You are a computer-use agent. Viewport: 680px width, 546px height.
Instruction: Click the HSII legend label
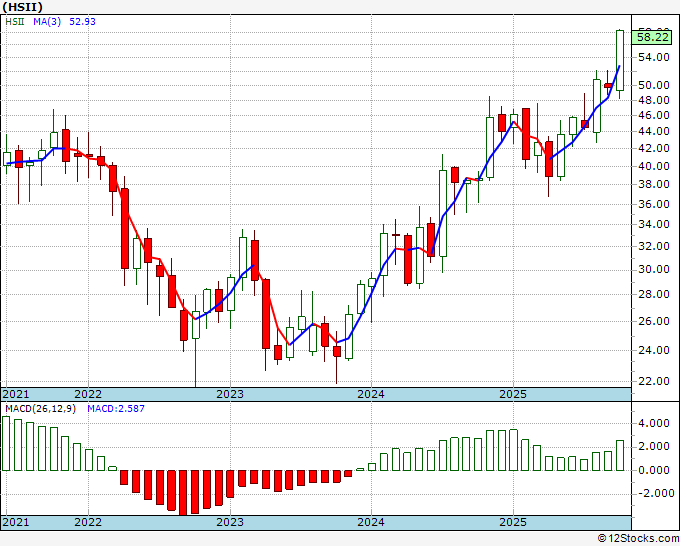15,22
